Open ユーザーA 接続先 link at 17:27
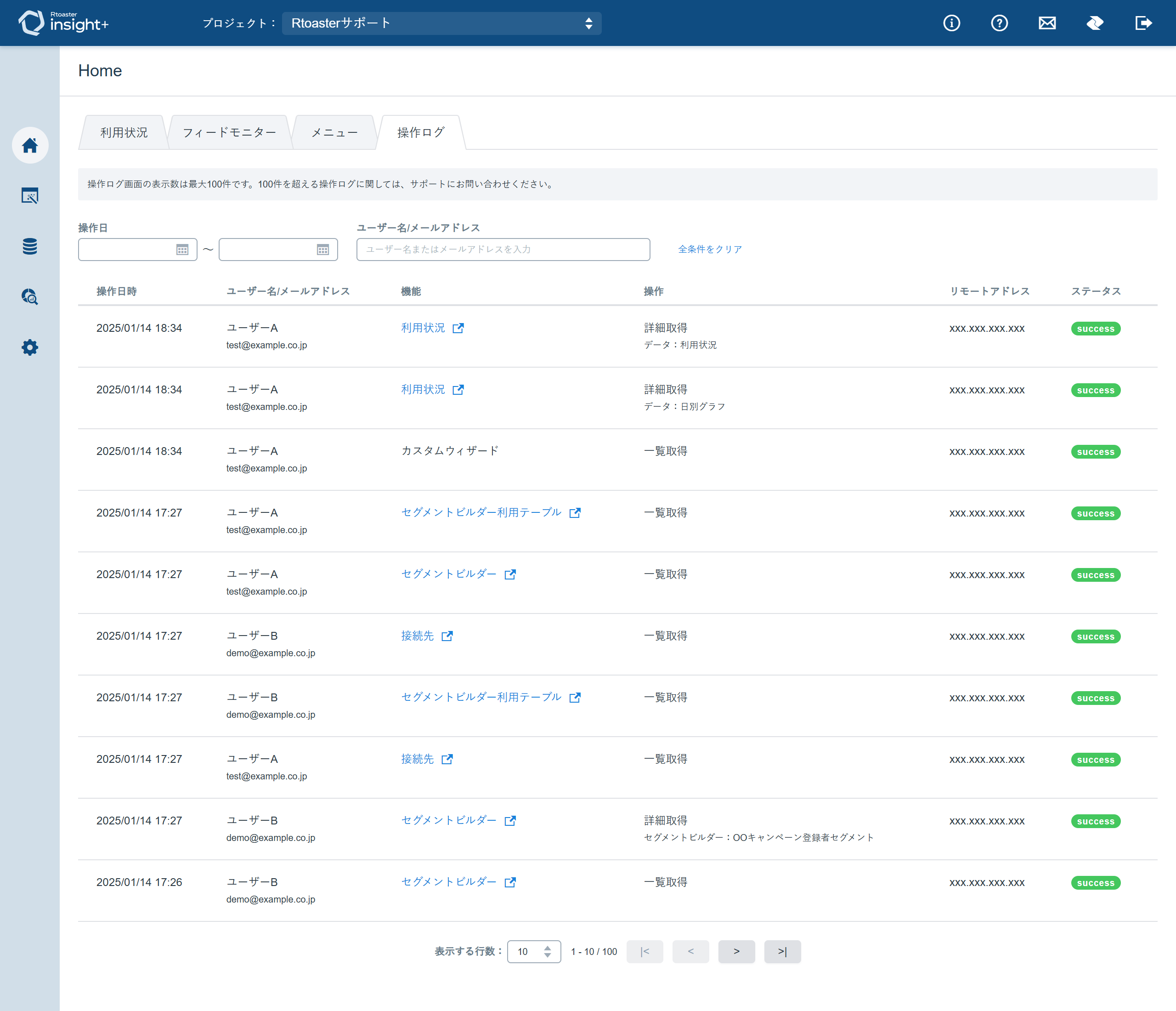 tap(417, 759)
